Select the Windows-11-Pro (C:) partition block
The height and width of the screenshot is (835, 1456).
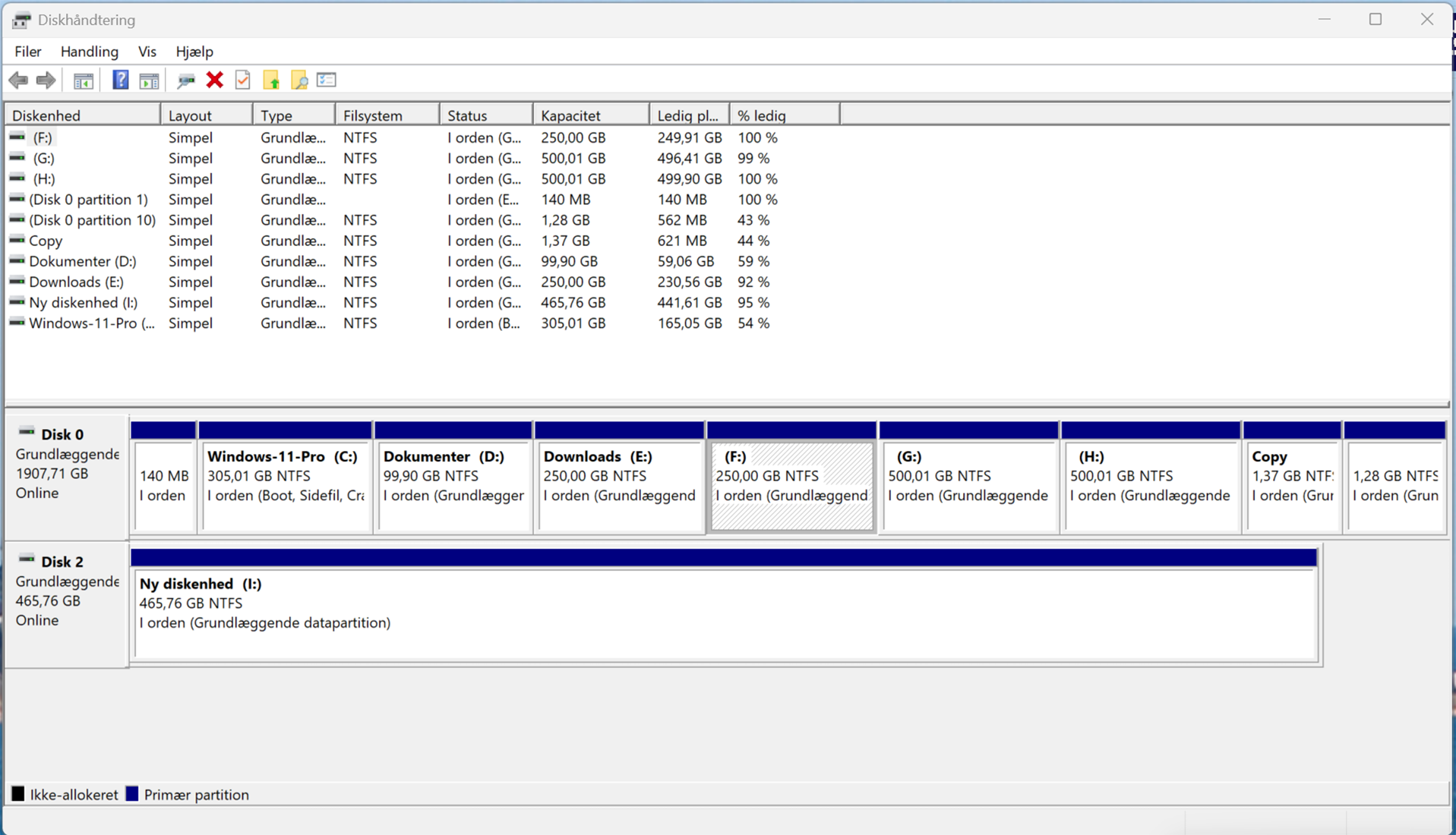tap(286, 477)
